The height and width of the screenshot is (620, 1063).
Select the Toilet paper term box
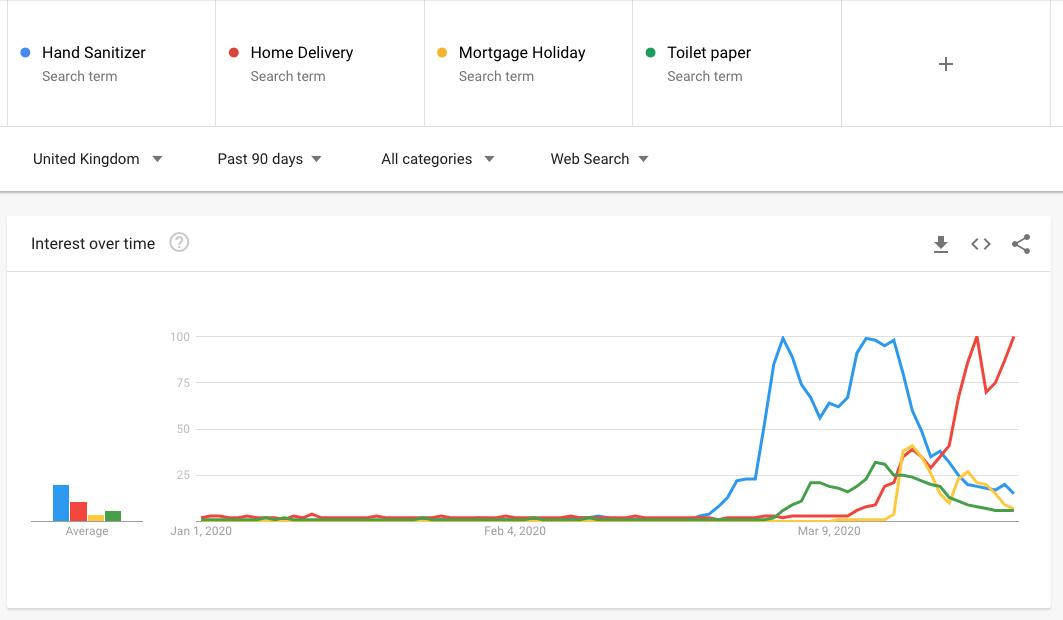coord(737,64)
